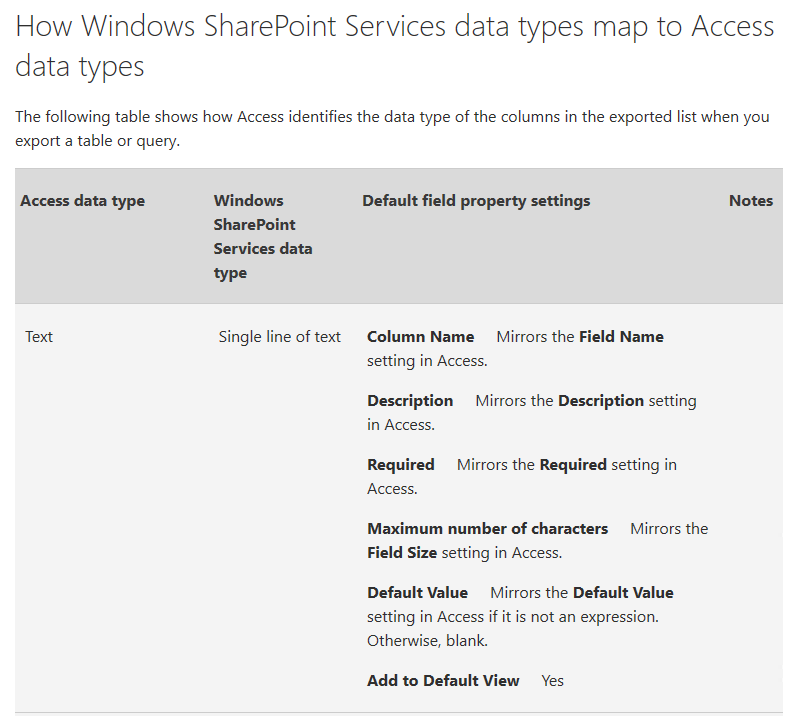Click the 'Default Value' property label at line start

[417, 593]
